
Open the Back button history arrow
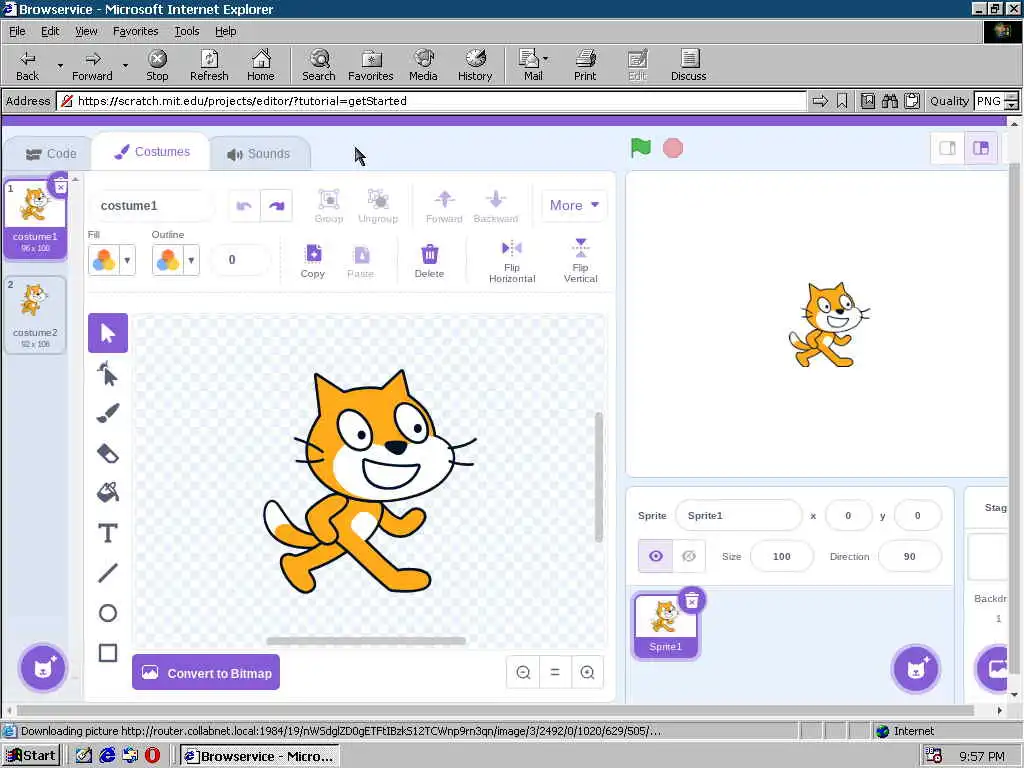[x=60, y=65]
